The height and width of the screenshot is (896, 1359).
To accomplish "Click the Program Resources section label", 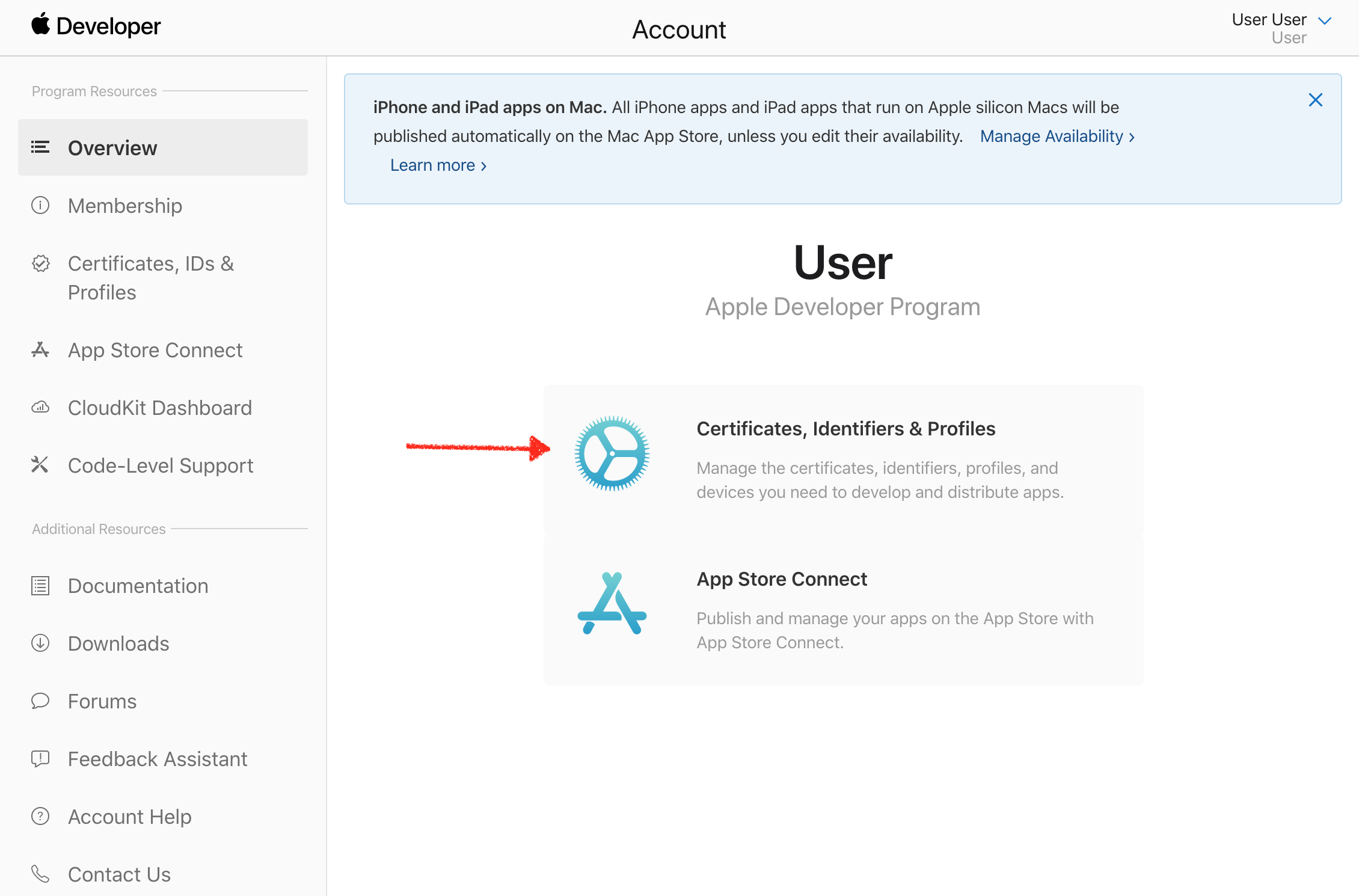I will pyautogui.click(x=94, y=91).
